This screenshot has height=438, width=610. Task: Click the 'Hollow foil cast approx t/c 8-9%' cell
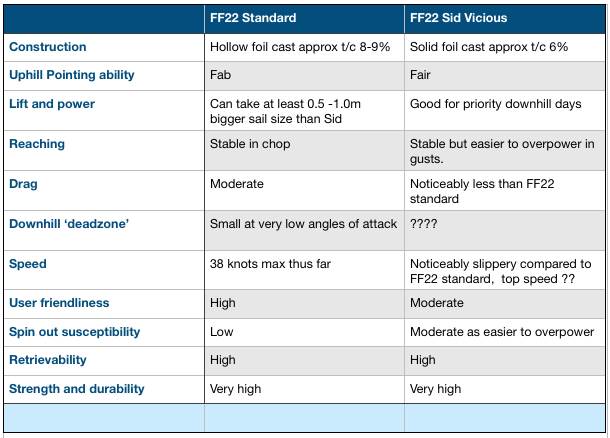click(302, 47)
